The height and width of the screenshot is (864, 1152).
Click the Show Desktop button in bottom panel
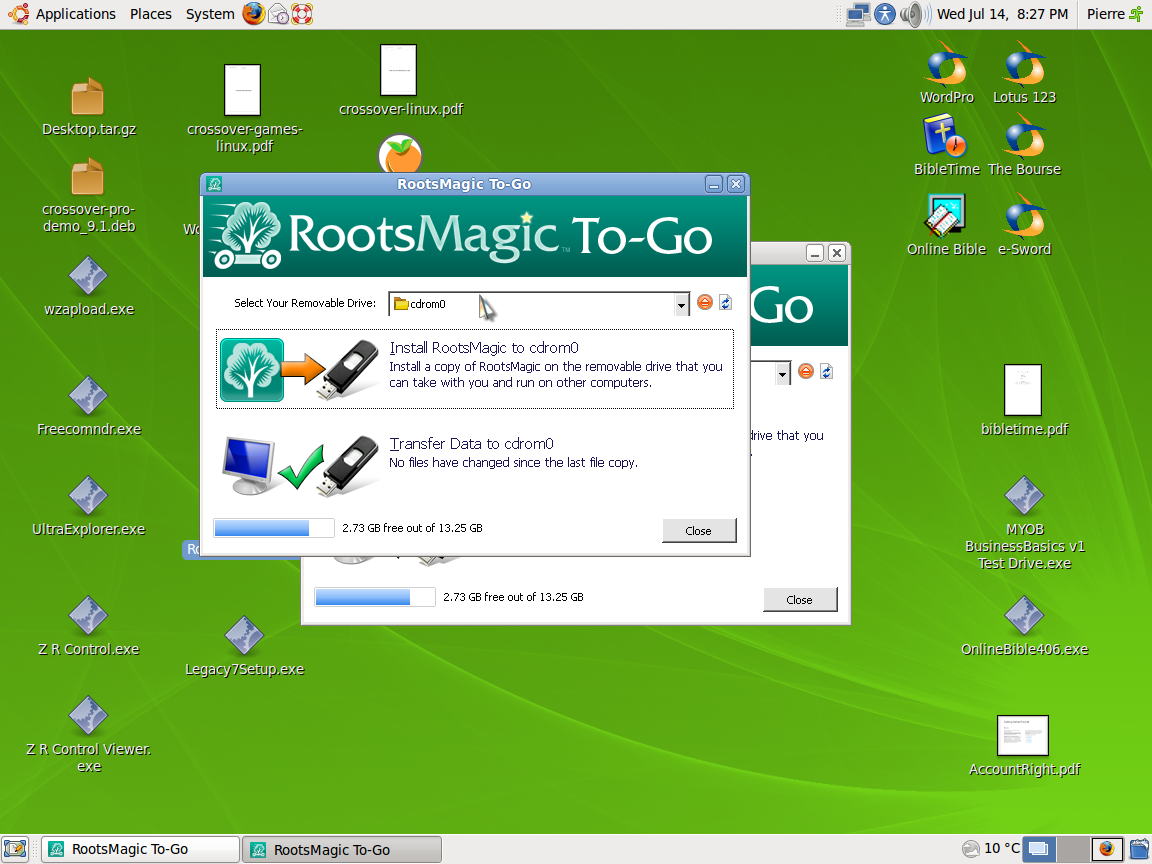click(15, 849)
